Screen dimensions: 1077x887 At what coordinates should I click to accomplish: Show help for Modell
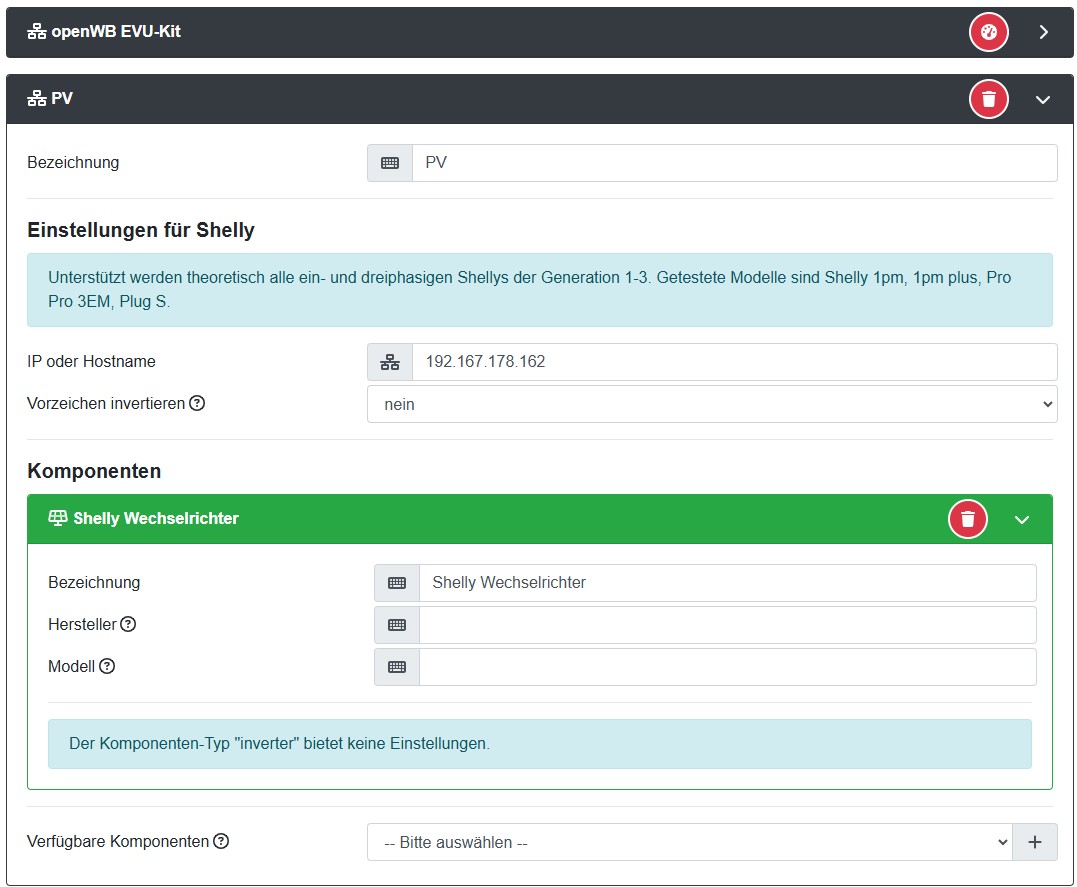tap(107, 666)
